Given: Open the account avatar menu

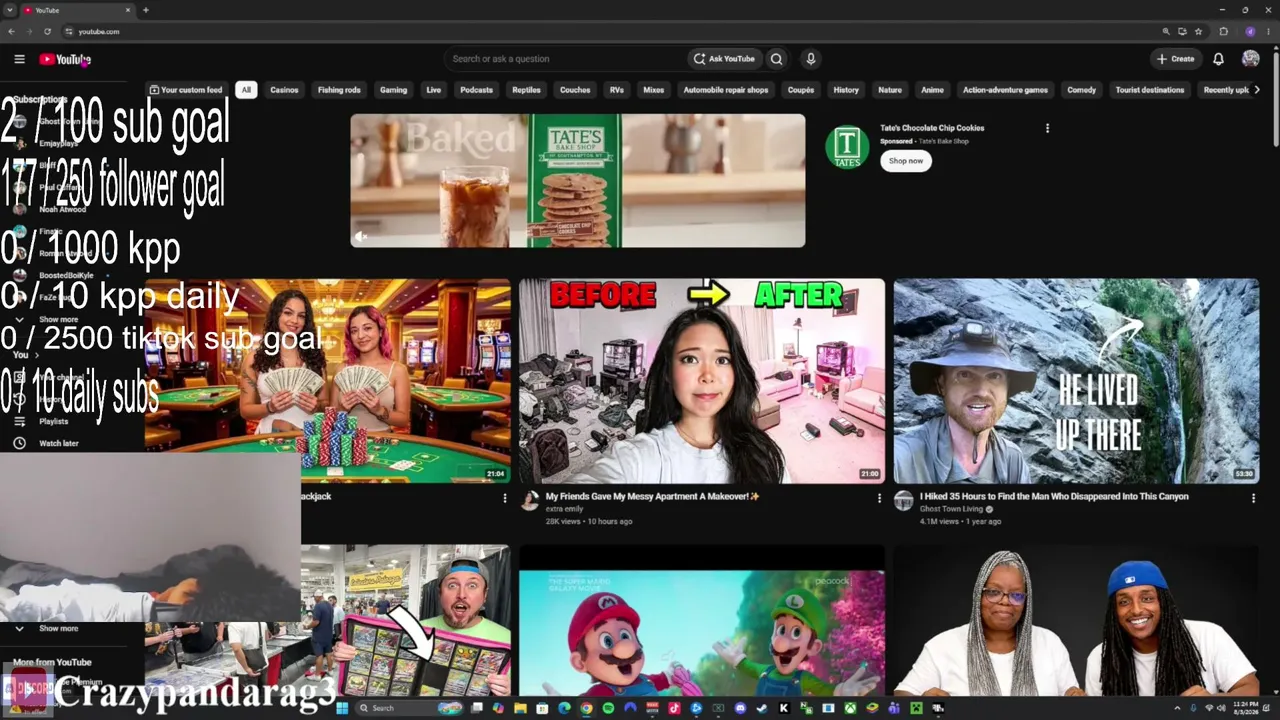Looking at the screenshot, I should [x=1250, y=59].
